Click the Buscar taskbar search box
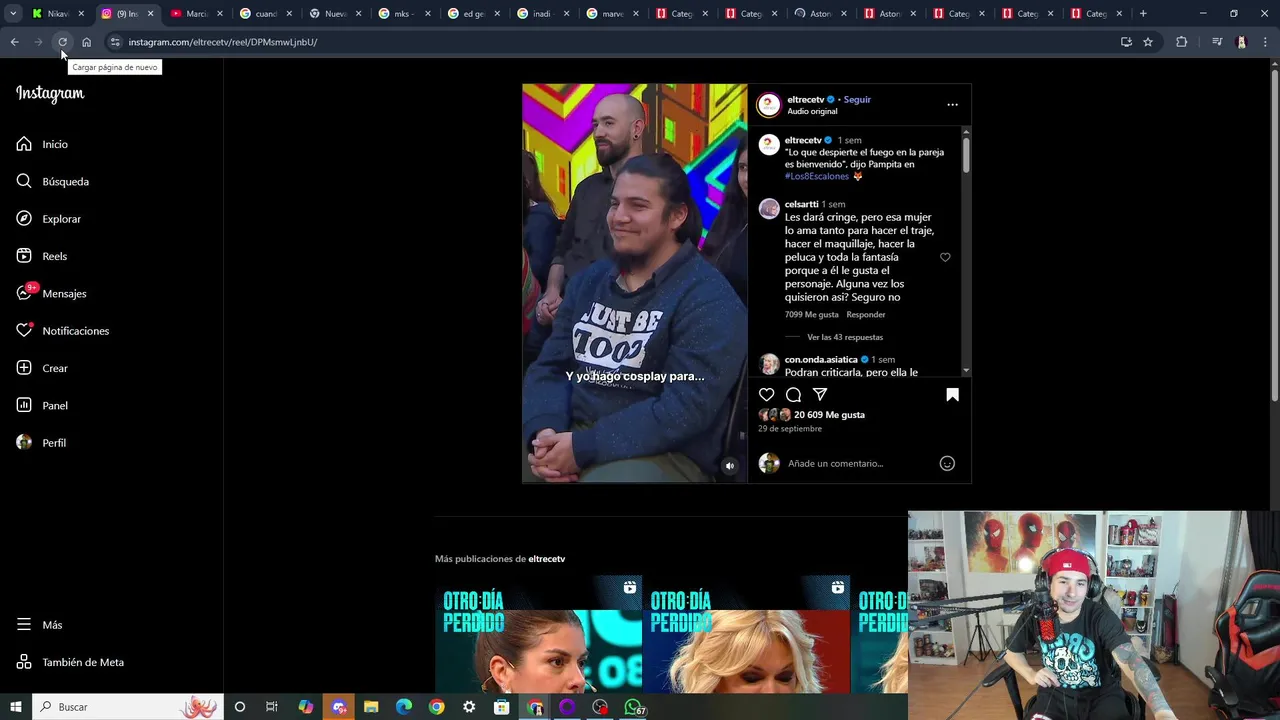This screenshot has width=1280, height=720. [x=128, y=707]
